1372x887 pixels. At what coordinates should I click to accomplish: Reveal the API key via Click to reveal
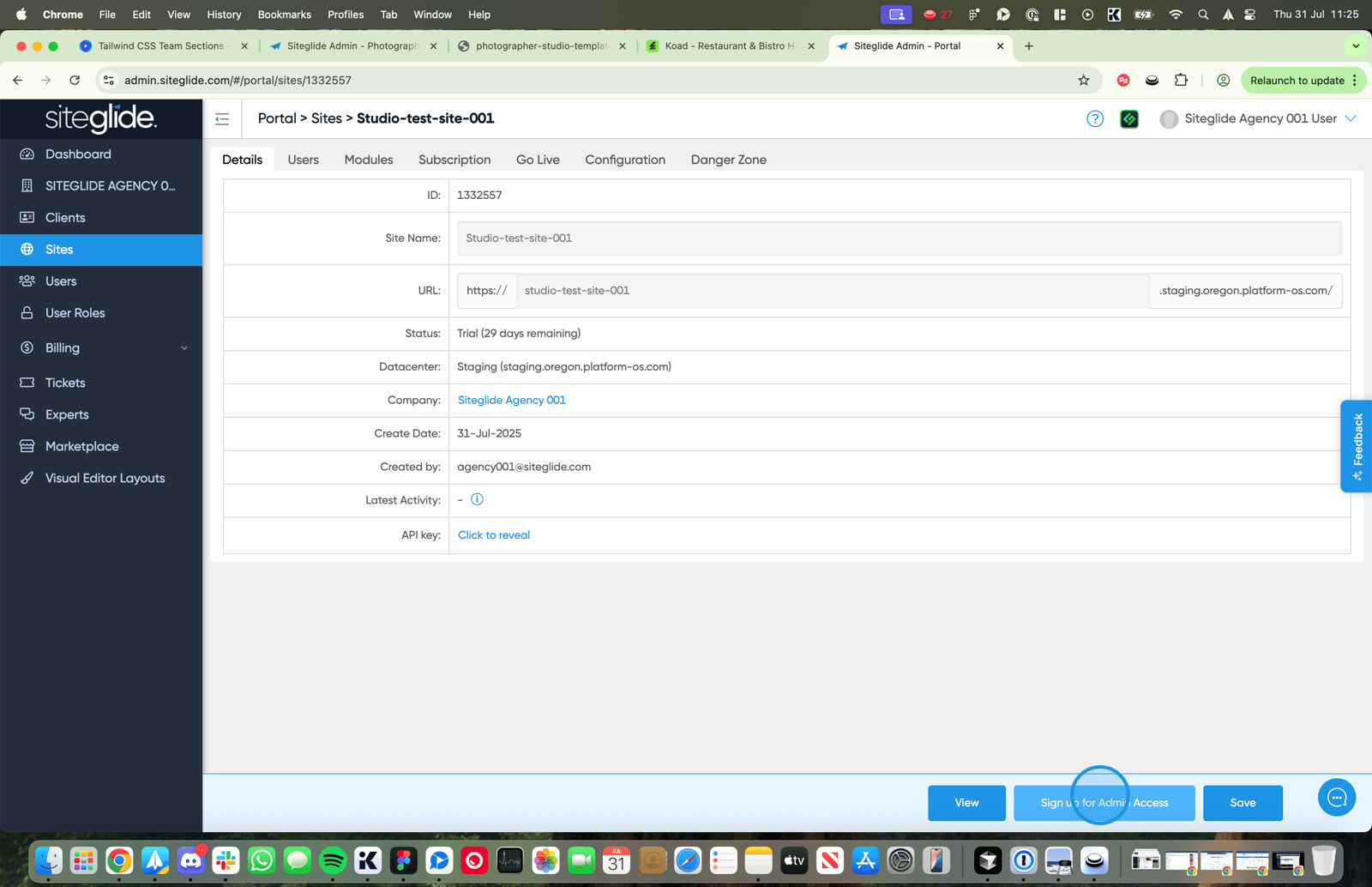point(494,535)
